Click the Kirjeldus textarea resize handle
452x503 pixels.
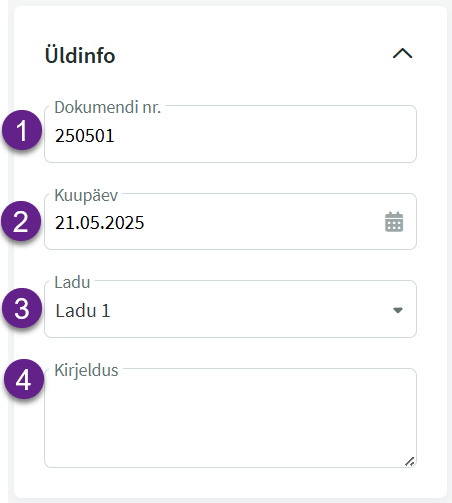tap(410, 461)
